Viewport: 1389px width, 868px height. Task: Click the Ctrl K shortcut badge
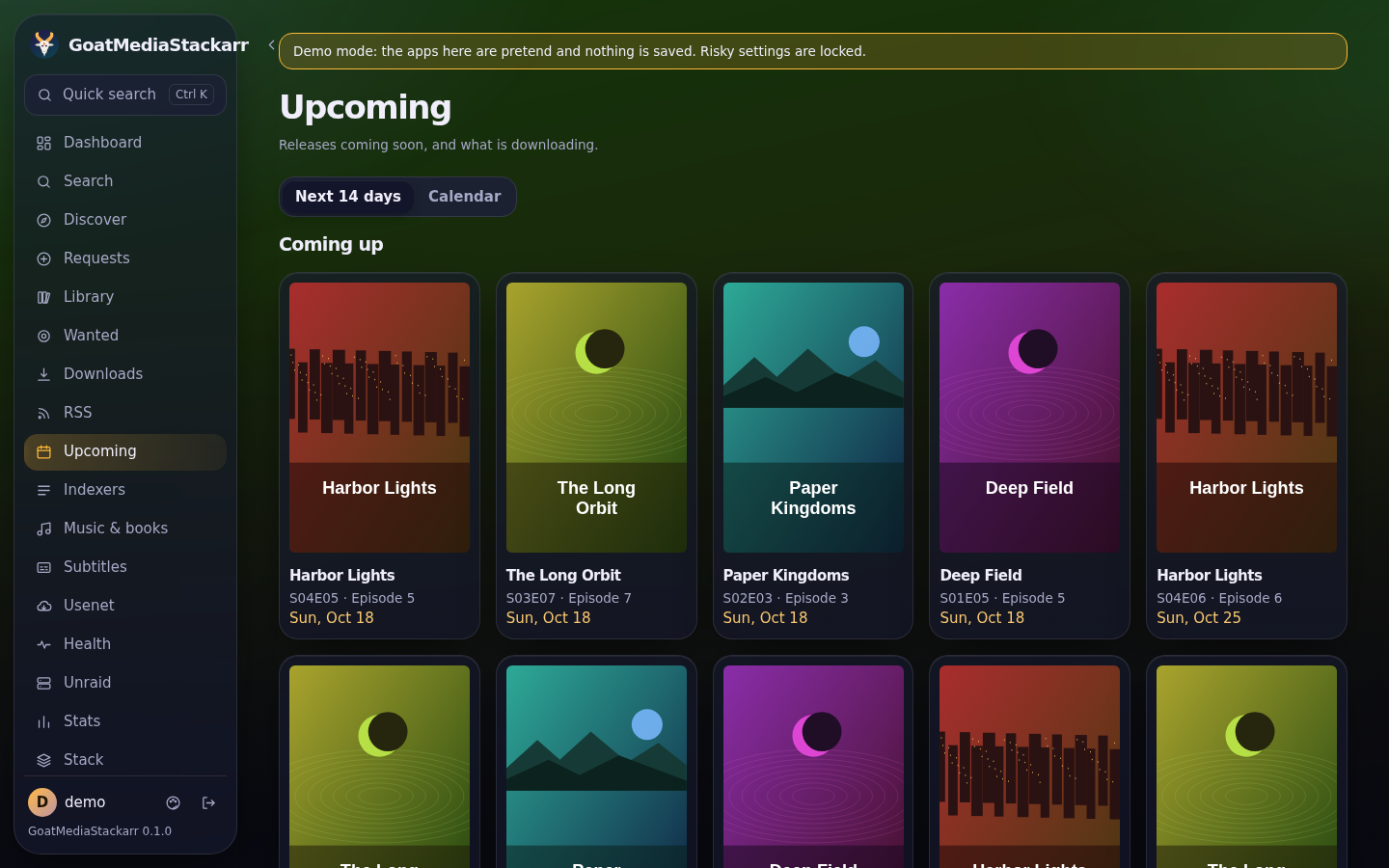pyautogui.click(x=191, y=95)
